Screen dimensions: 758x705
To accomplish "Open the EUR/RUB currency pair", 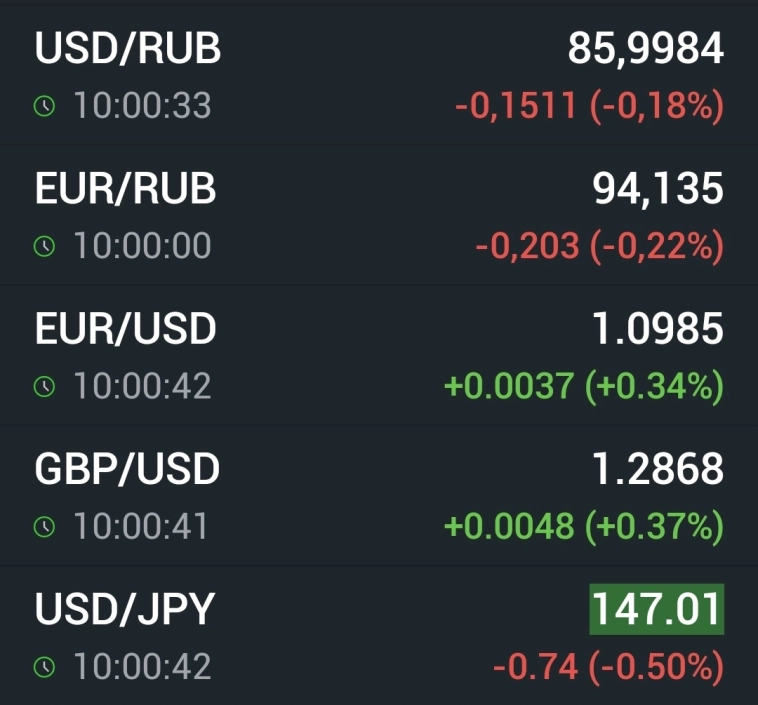I will coord(126,189).
